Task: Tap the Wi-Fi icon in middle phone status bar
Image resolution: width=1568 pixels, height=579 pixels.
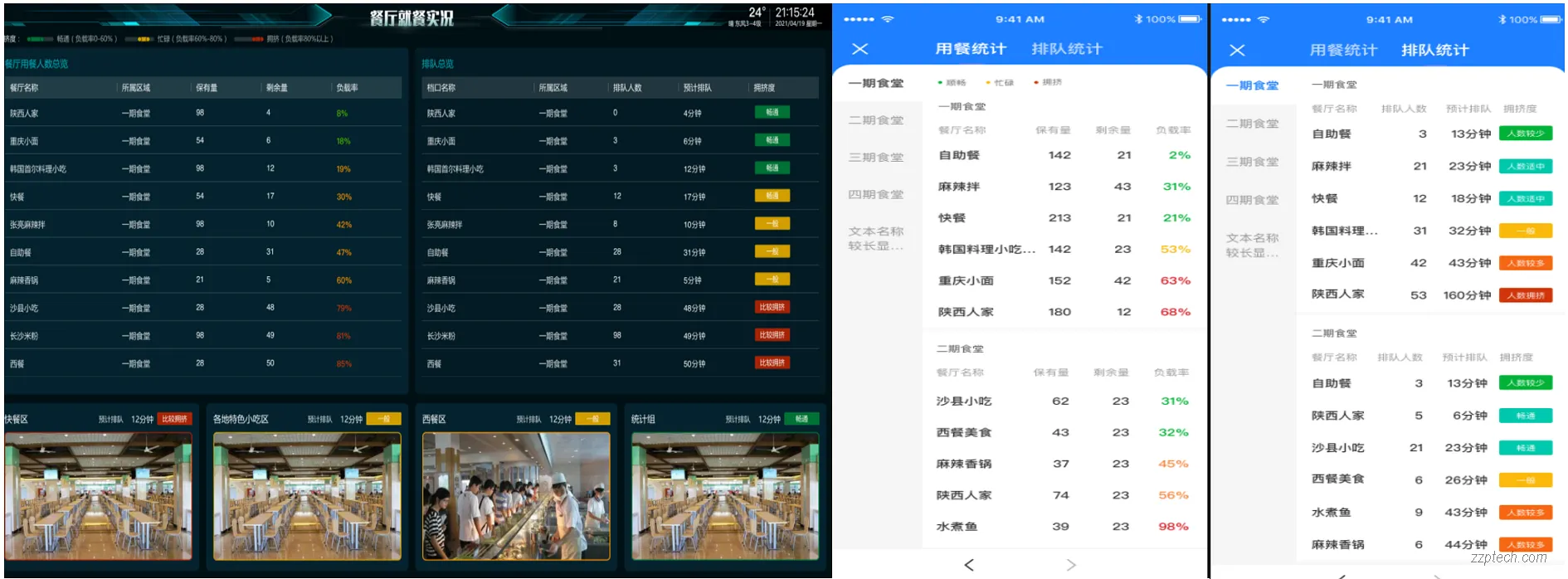Action: (x=888, y=19)
